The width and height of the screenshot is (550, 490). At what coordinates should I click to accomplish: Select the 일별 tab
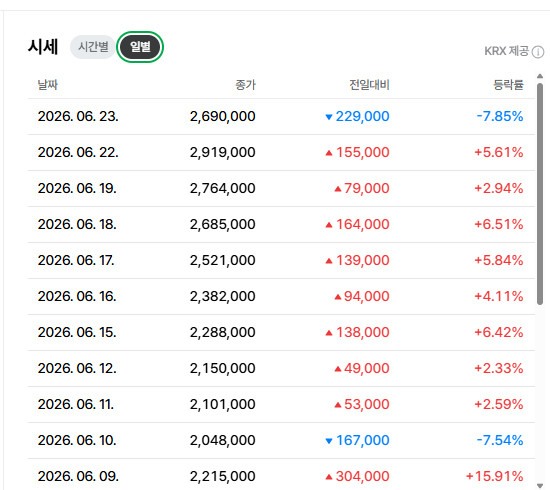click(x=140, y=47)
